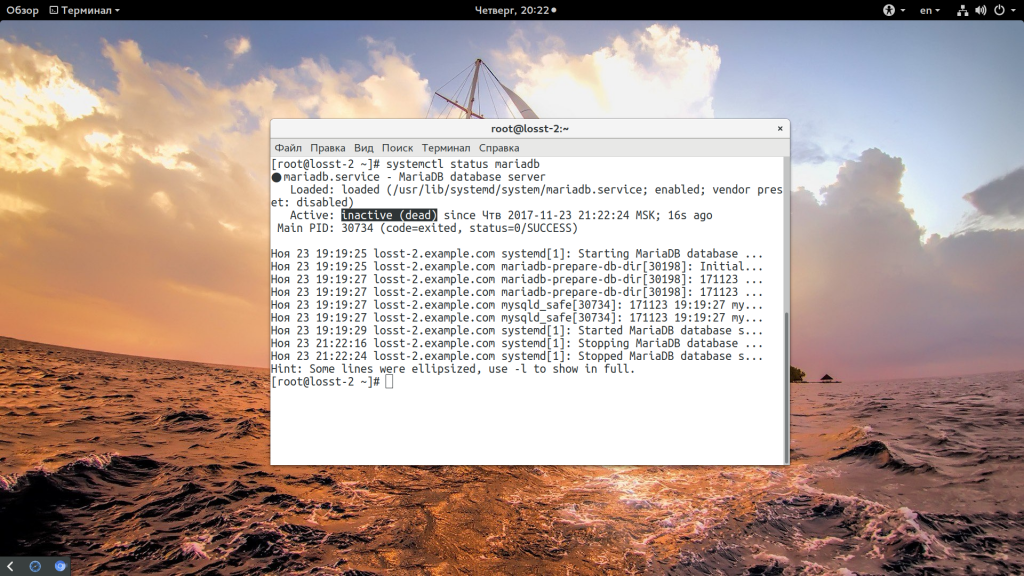Click the wired network status icon
Image resolution: width=1024 pixels, height=576 pixels.
962,10
